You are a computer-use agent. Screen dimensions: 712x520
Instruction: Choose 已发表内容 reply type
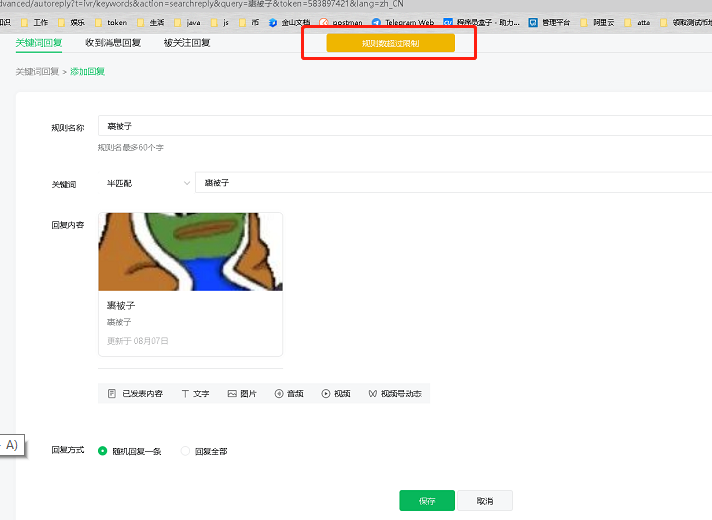pos(135,394)
